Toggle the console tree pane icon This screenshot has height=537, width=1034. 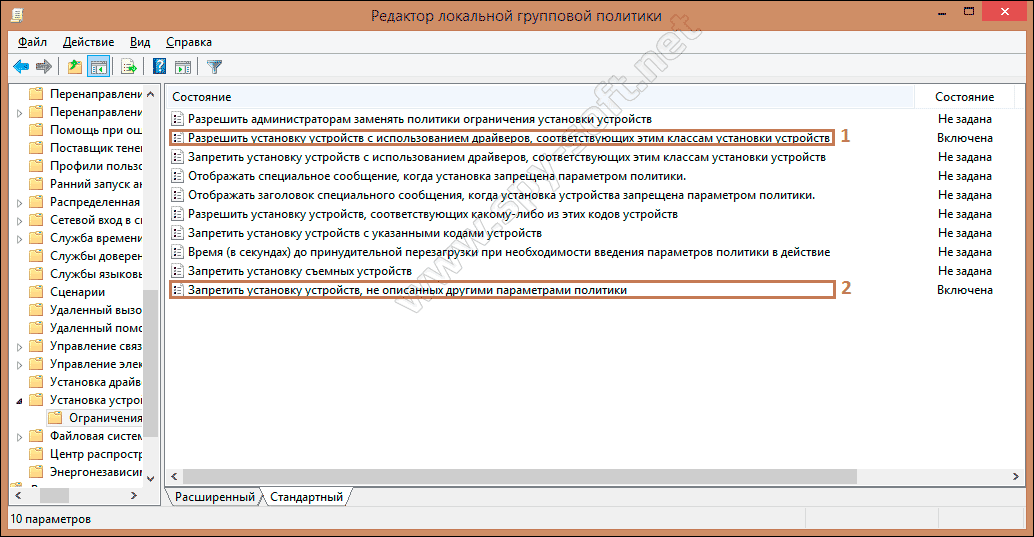tap(98, 67)
